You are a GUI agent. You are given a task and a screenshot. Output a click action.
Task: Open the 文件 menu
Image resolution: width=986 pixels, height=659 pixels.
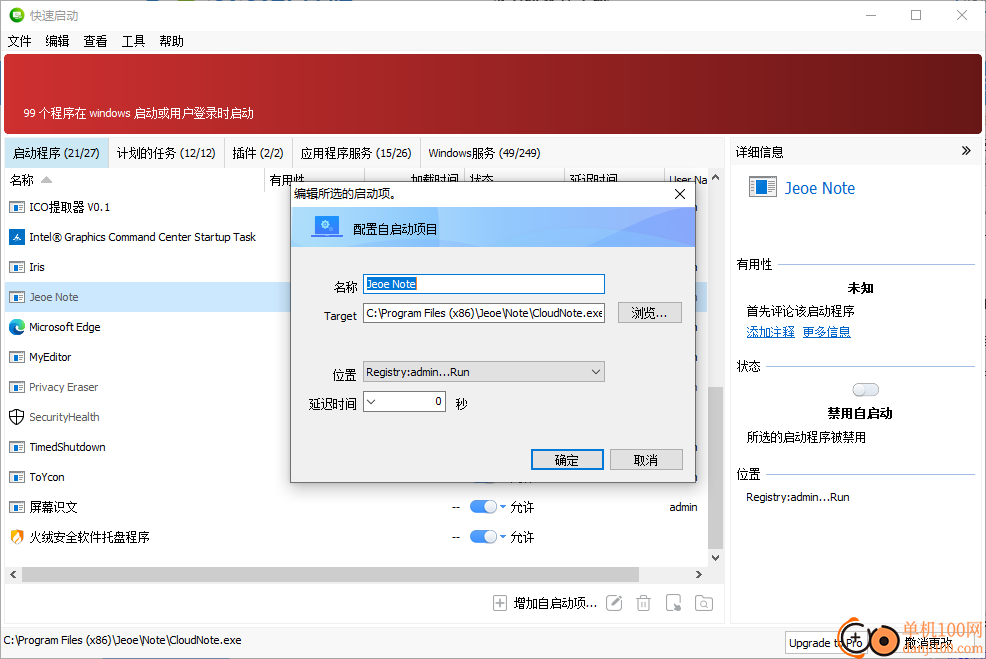tap(19, 42)
